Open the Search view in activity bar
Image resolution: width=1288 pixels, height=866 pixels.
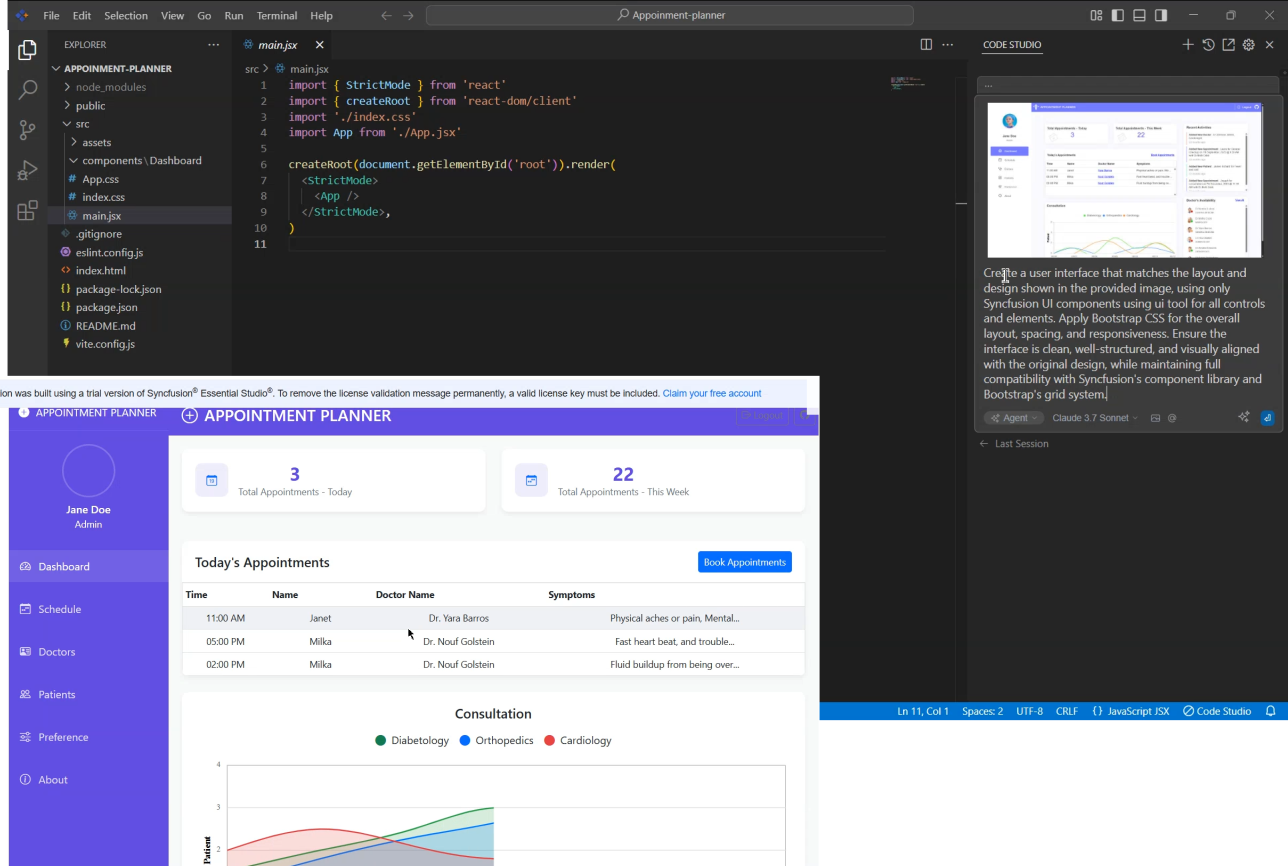point(28,90)
